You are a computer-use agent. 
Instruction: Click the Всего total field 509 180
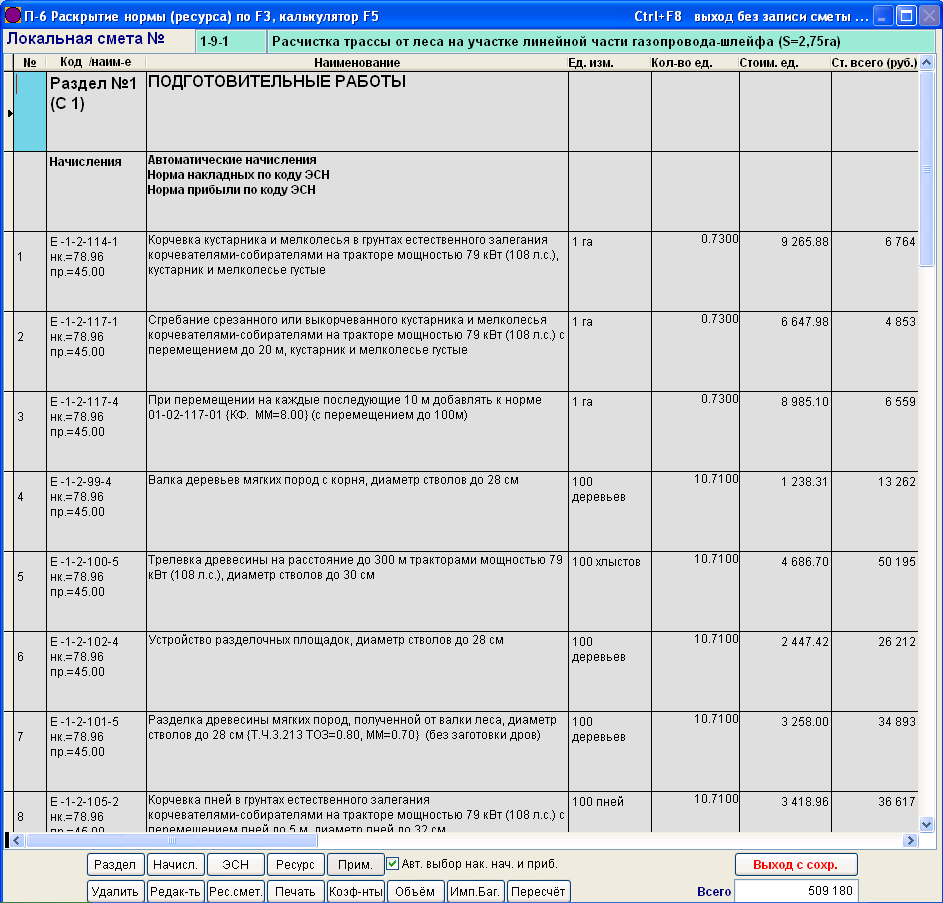796,891
